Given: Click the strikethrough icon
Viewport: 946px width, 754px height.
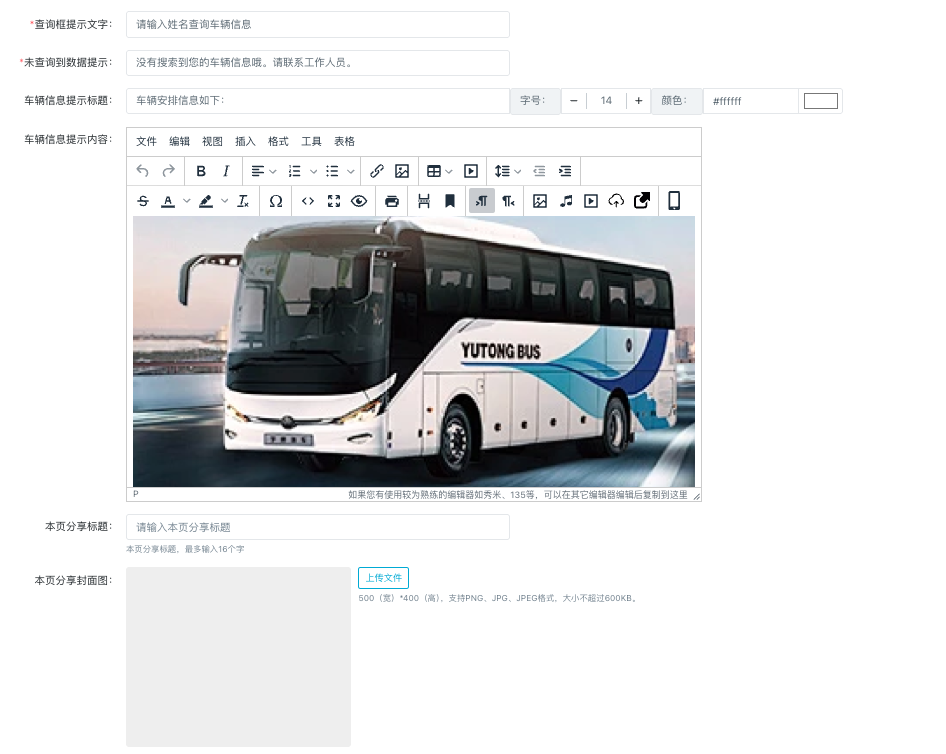Looking at the screenshot, I should pyautogui.click(x=143, y=201).
